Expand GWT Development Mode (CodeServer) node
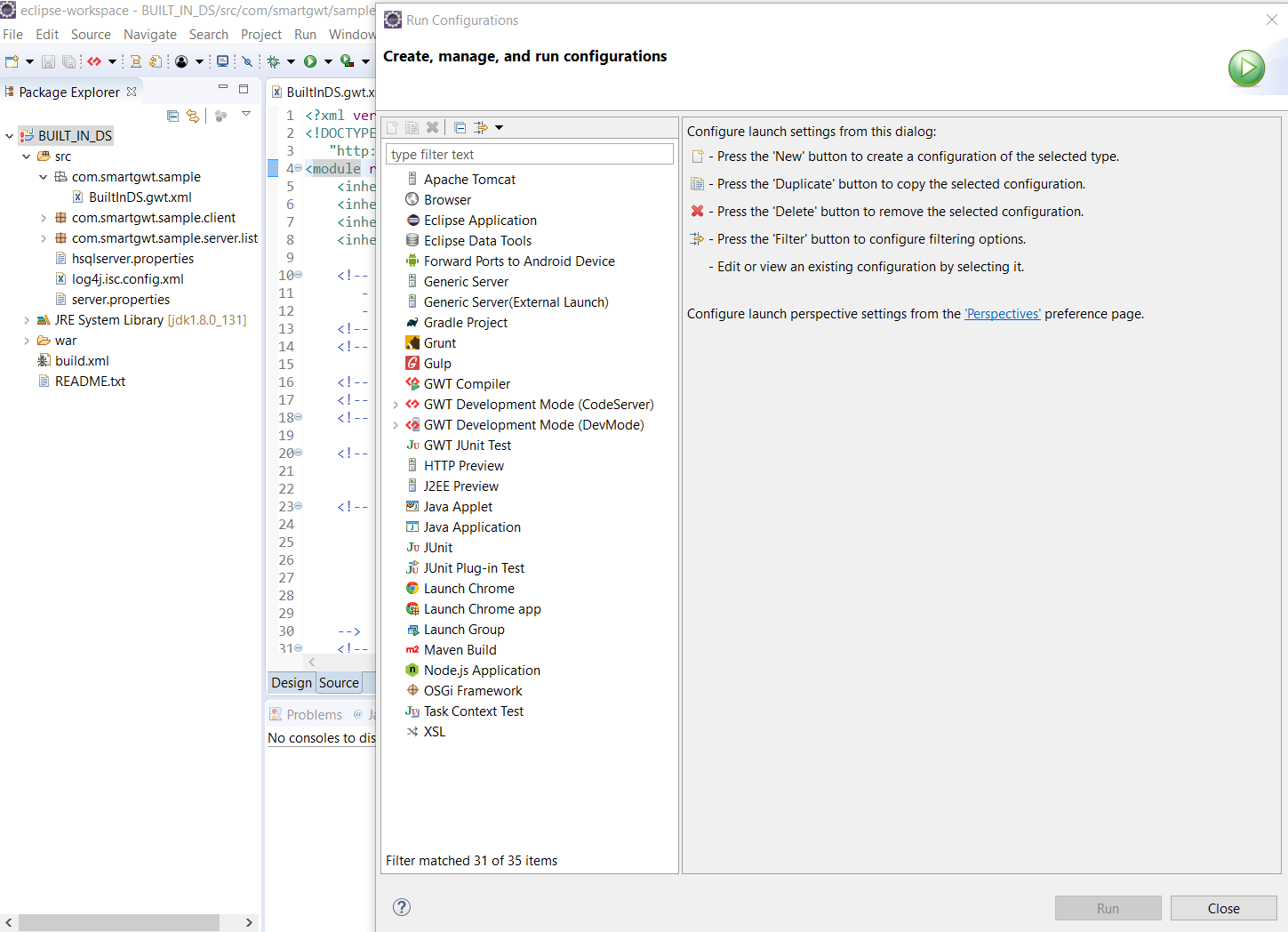Viewport: 1288px width, 932px height. tap(396, 405)
